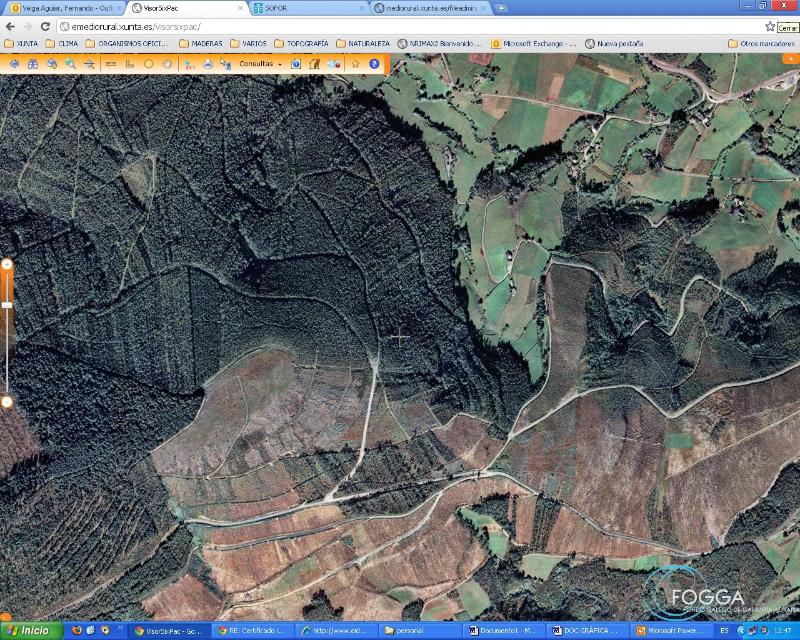Screen dimensions: 800x640
Task: Select the circle drawing tool
Action: pos(148,63)
